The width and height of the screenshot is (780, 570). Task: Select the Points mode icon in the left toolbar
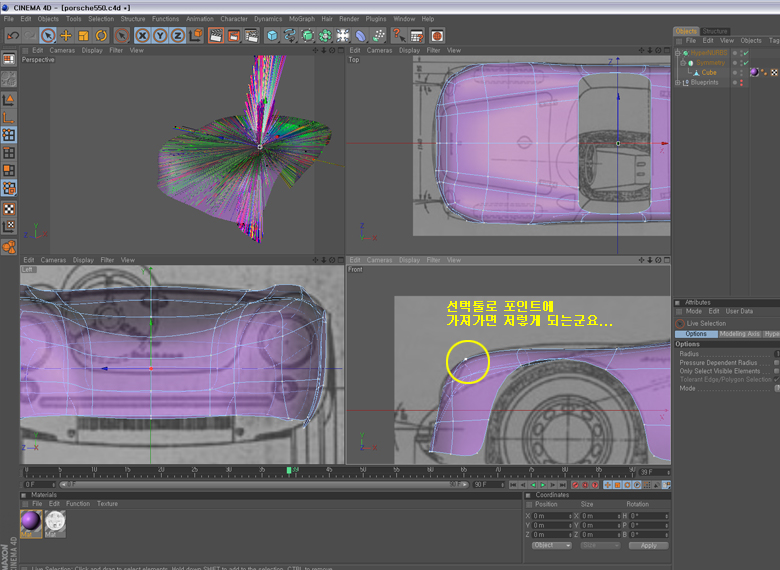(x=9, y=135)
